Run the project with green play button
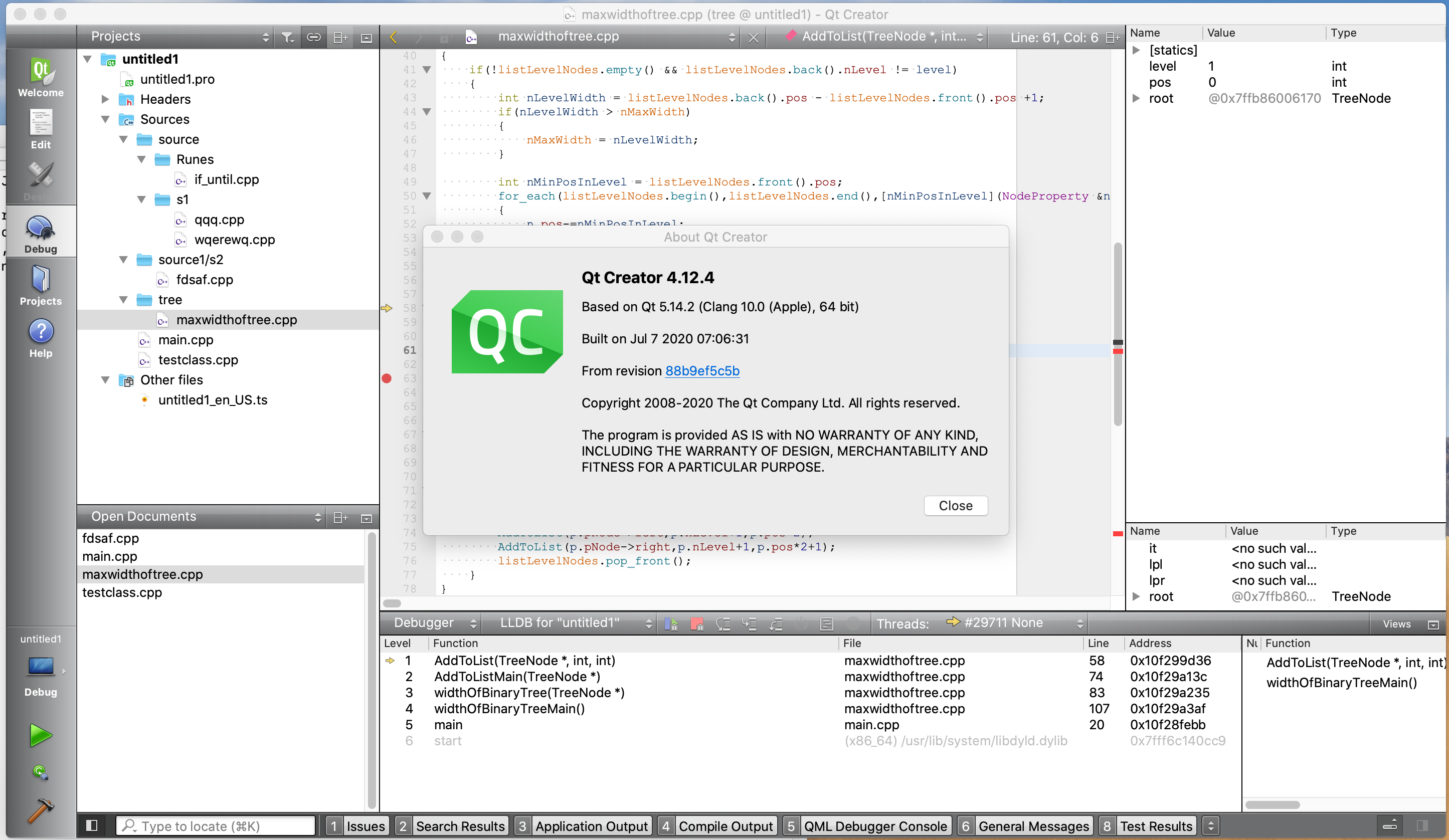This screenshot has width=1449, height=840. 40,735
